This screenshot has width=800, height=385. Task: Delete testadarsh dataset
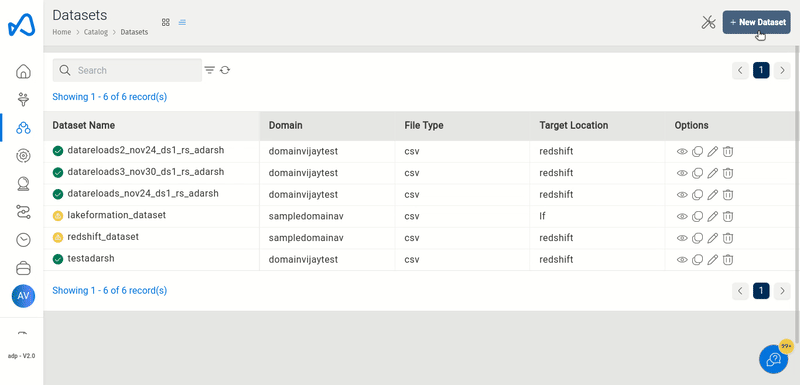pos(729,260)
